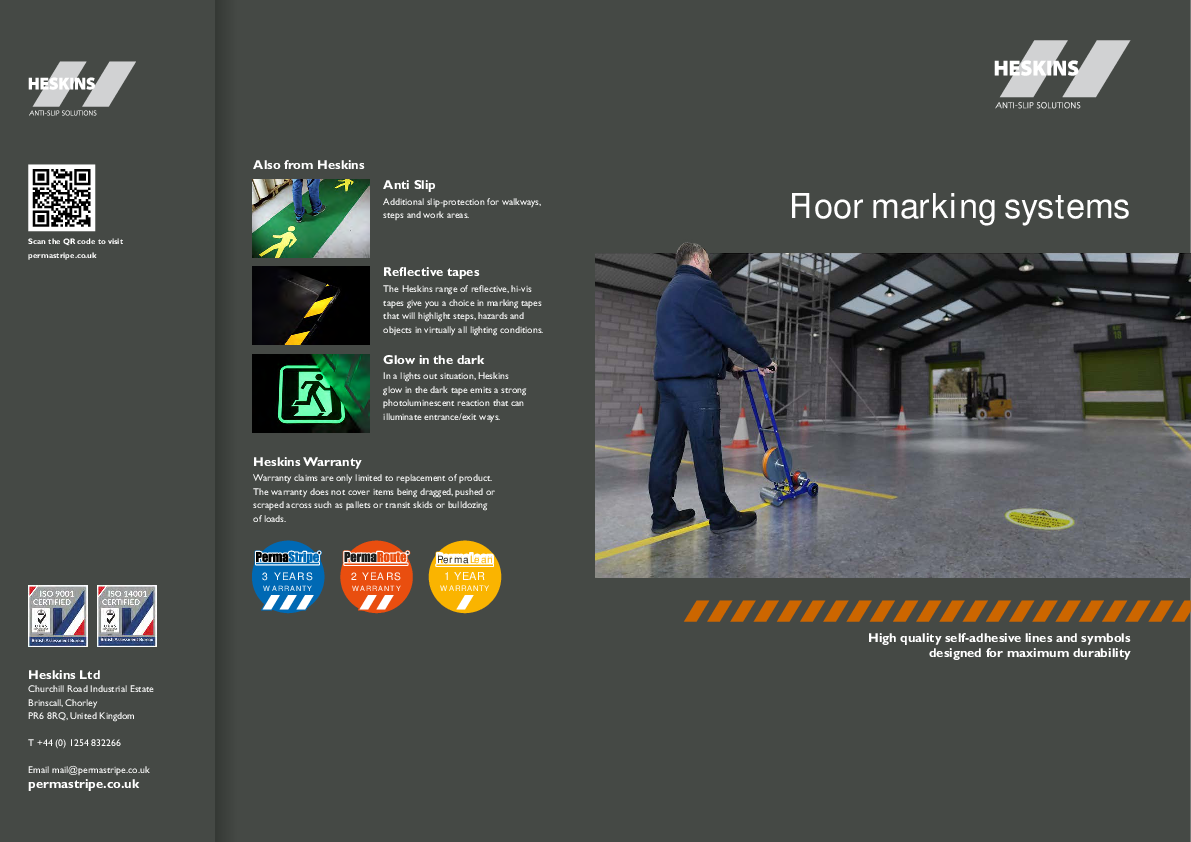
Task: Click the permastripe.co.uk website link at bottom
Action: pos(84,784)
